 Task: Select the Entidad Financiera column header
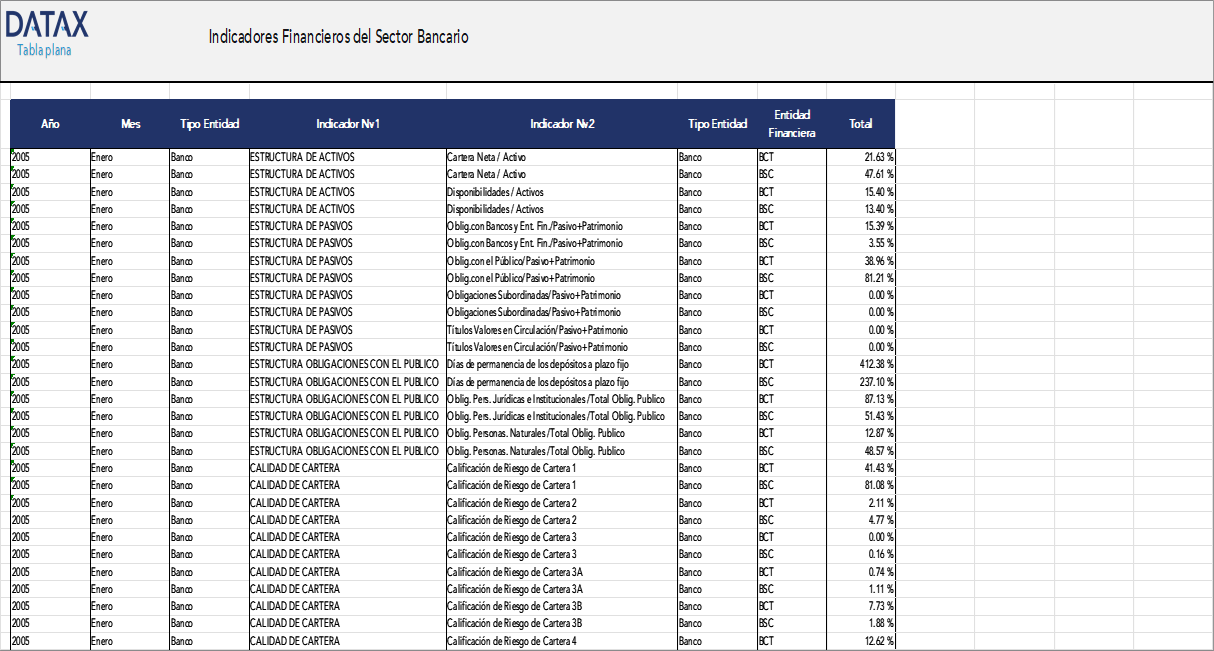pyautogui.click(x=792, y=122)
